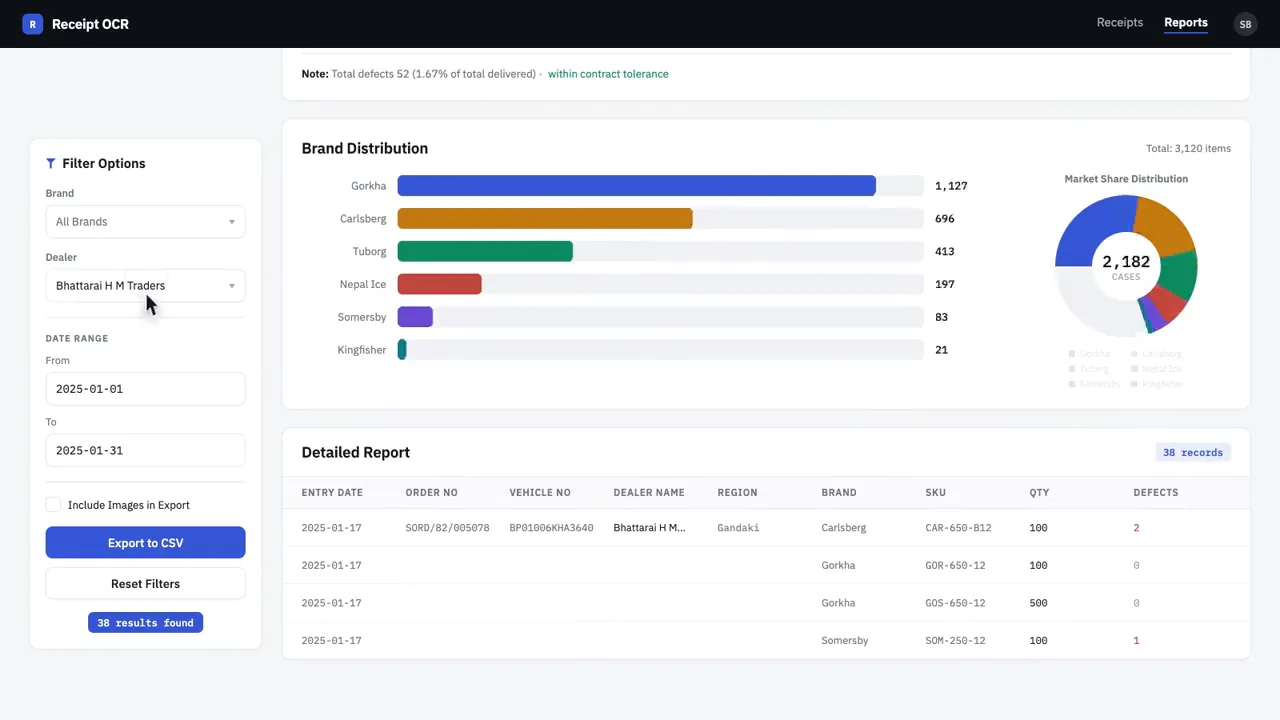Open the SB user avatar menu
The width and height of the screenshot is (1280, 720).
tap(1245, 24)
